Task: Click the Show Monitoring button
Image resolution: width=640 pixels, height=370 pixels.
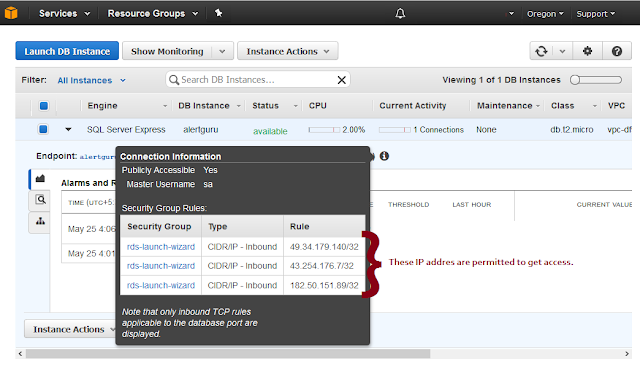Action: click(167, 51)
